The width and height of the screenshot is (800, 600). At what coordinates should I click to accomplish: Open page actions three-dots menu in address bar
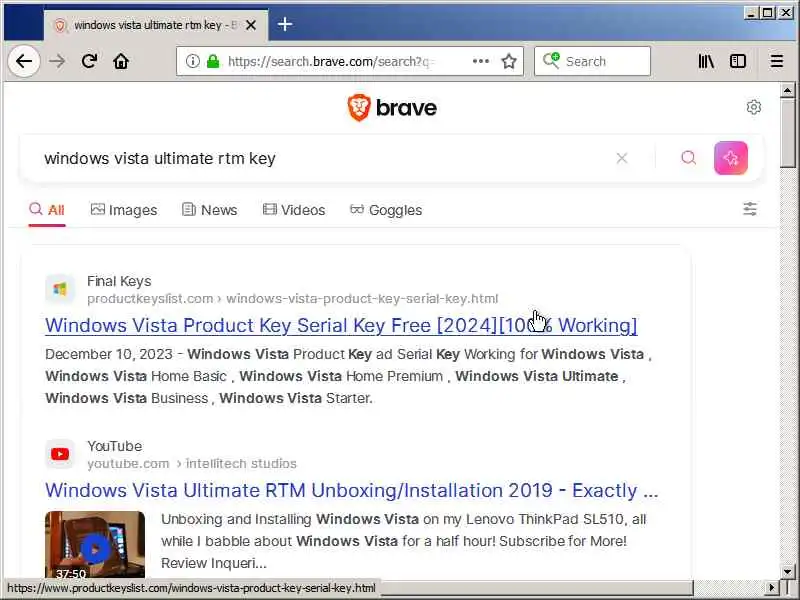tap(481, 61)
